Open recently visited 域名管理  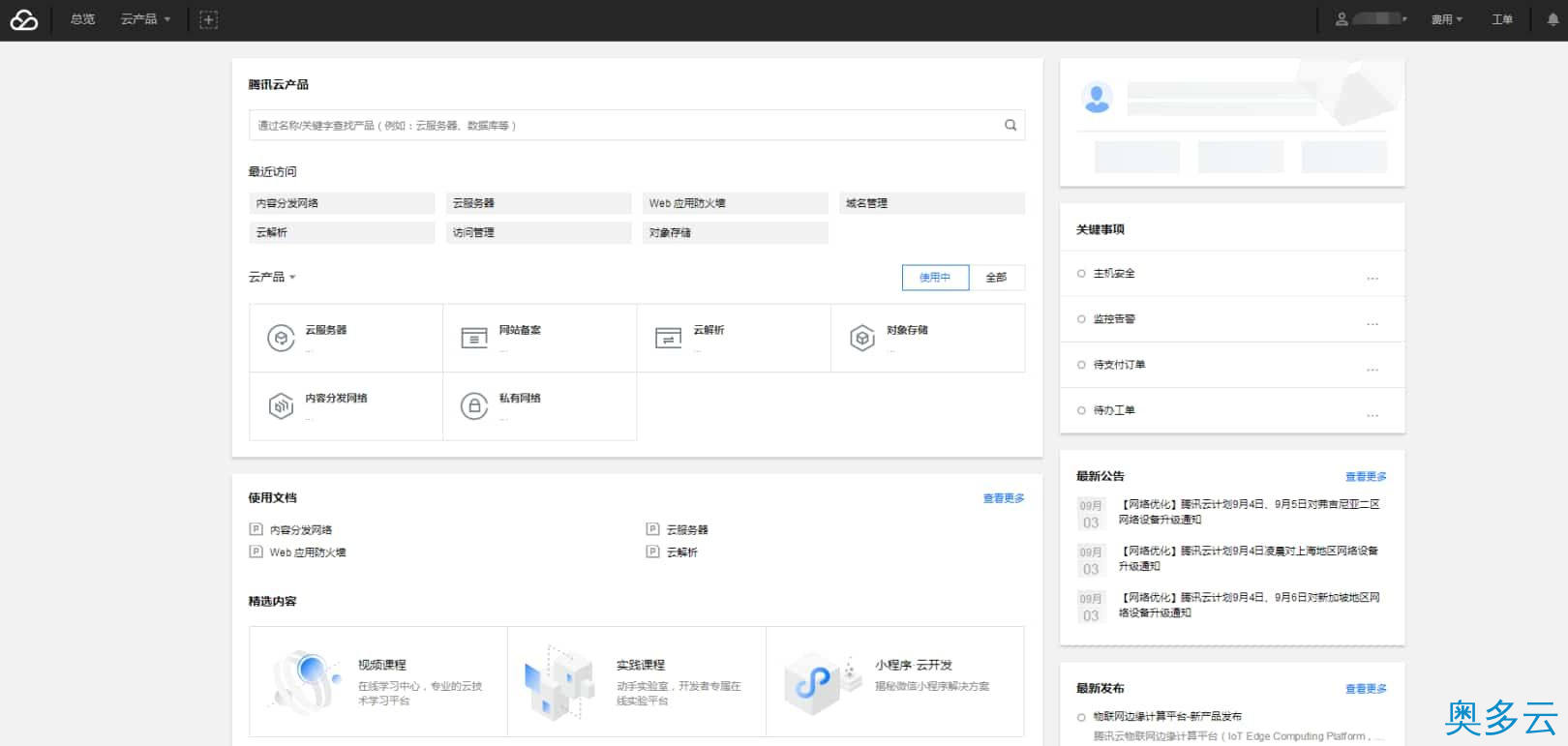[931, 203]
